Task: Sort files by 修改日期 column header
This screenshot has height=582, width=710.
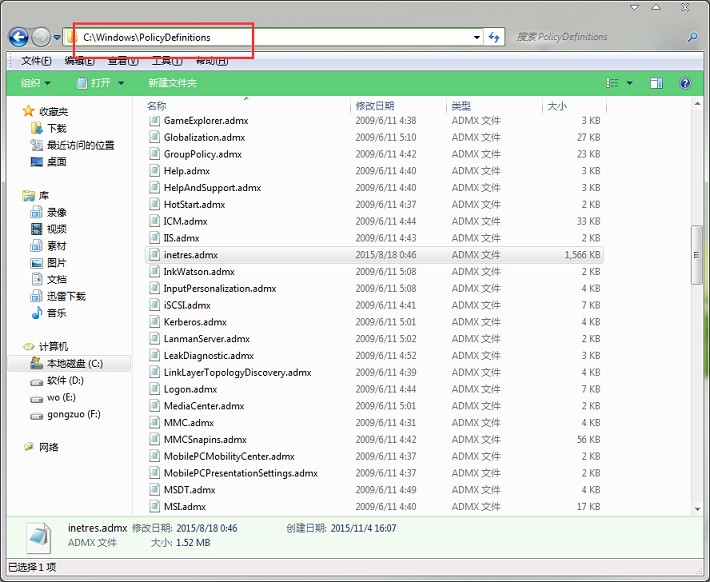Action: coord(374,106)
